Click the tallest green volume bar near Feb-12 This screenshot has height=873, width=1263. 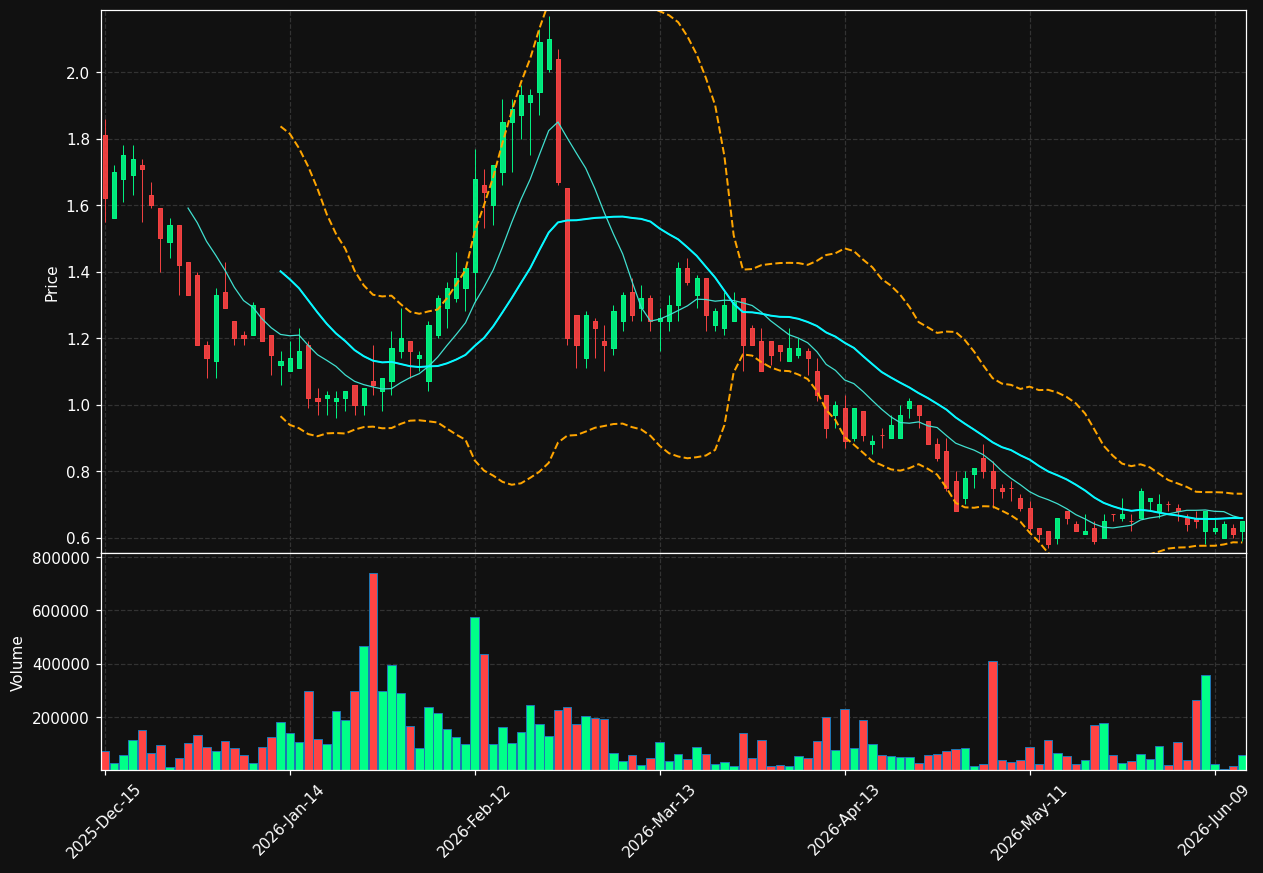click(475, 693)
